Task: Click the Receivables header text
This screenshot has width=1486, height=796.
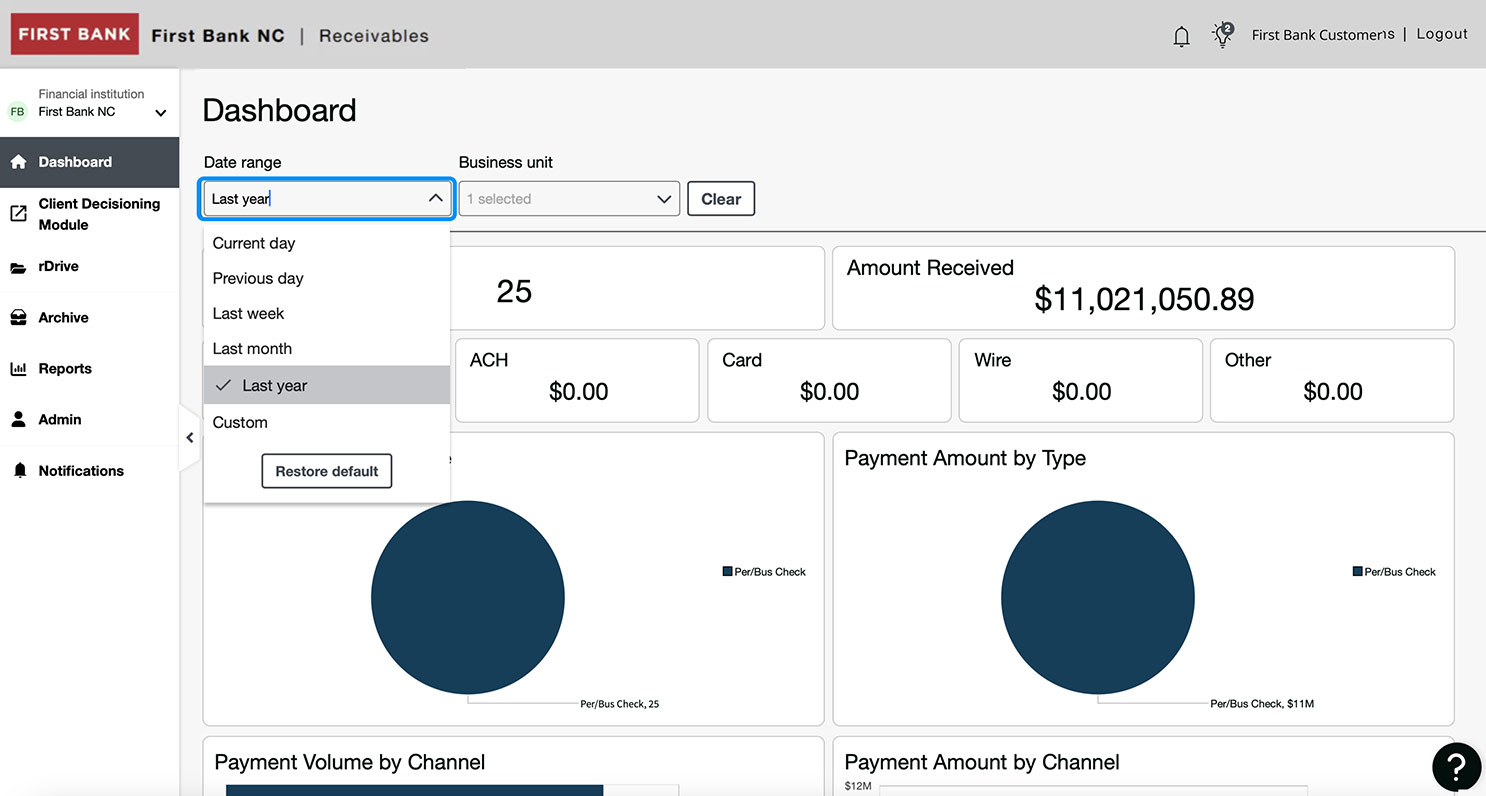Action: pyautogui.click(x=374, y=36)
